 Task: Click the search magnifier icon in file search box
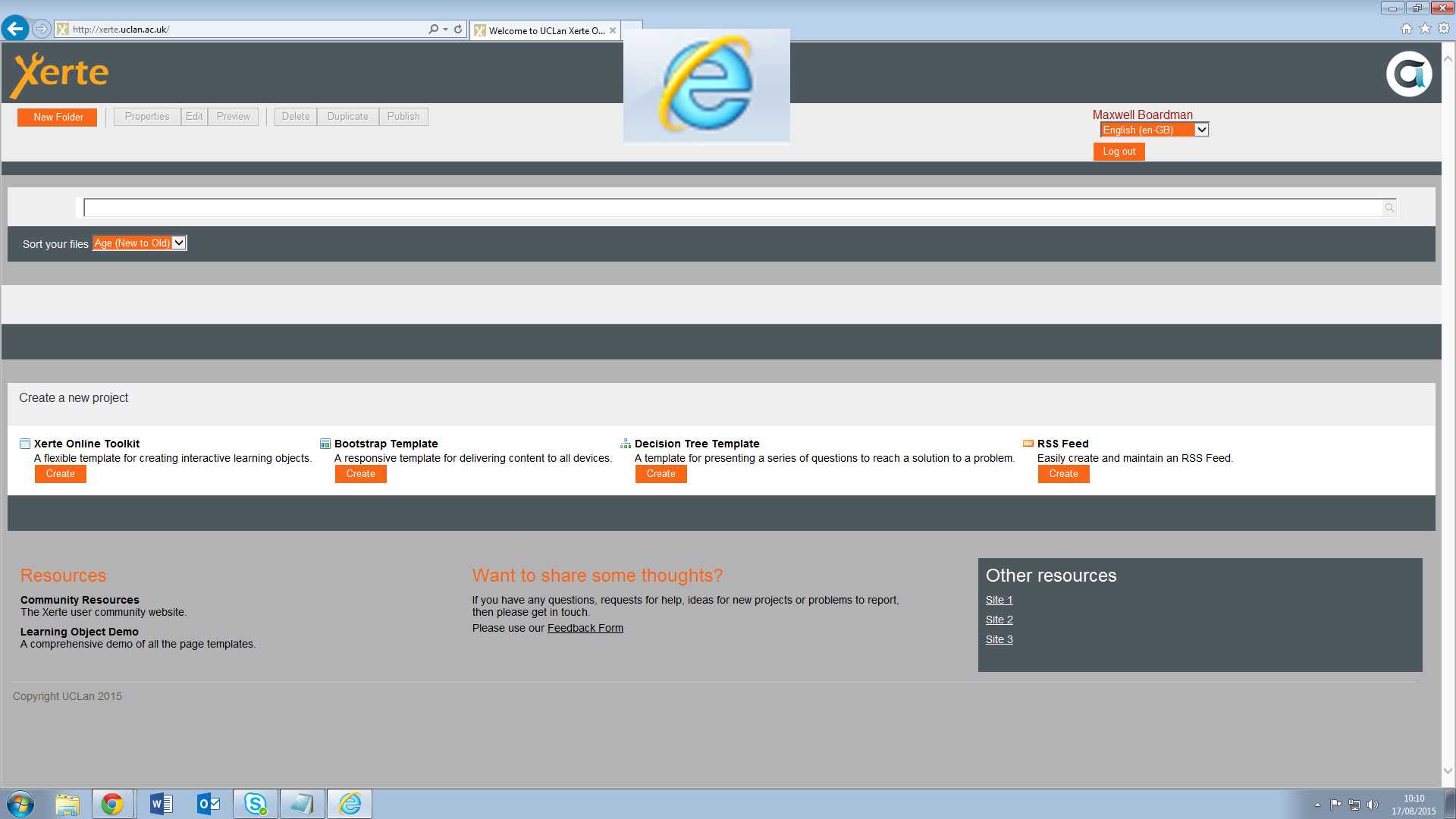pyautogui.click(x=1389, y=208)
